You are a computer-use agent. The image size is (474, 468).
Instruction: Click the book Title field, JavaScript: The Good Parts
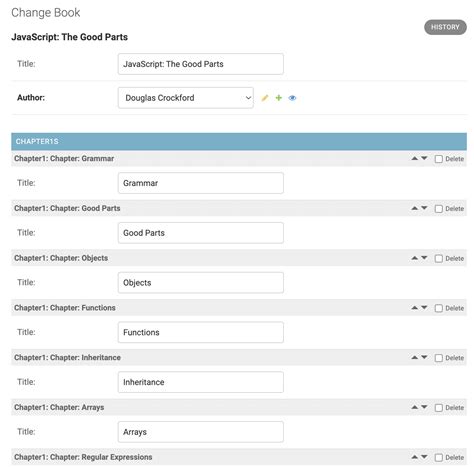coord(201,64)
